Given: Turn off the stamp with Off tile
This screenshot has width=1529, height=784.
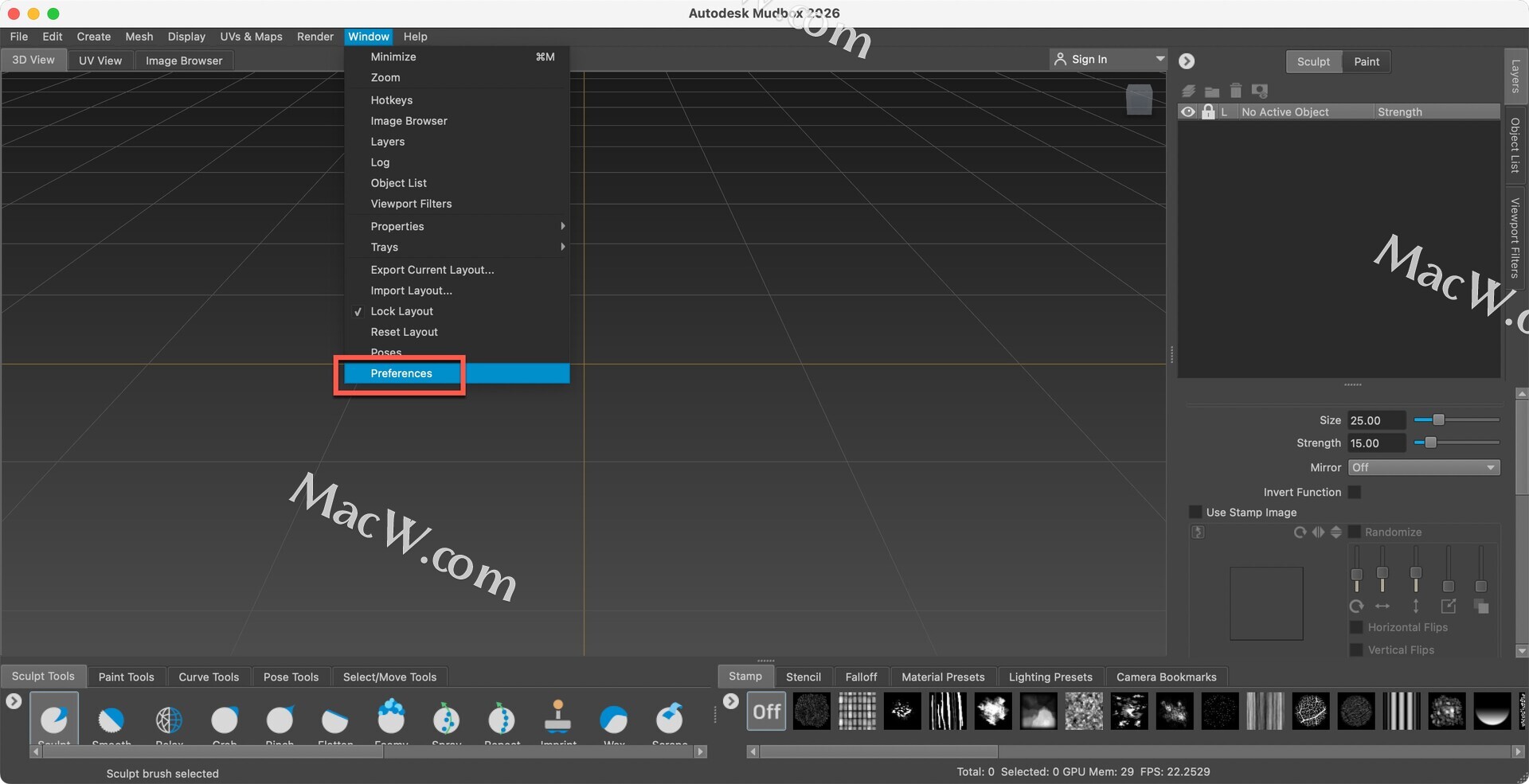Looking at the screenshot, I should pyautogui.click(x=766, y=711).
